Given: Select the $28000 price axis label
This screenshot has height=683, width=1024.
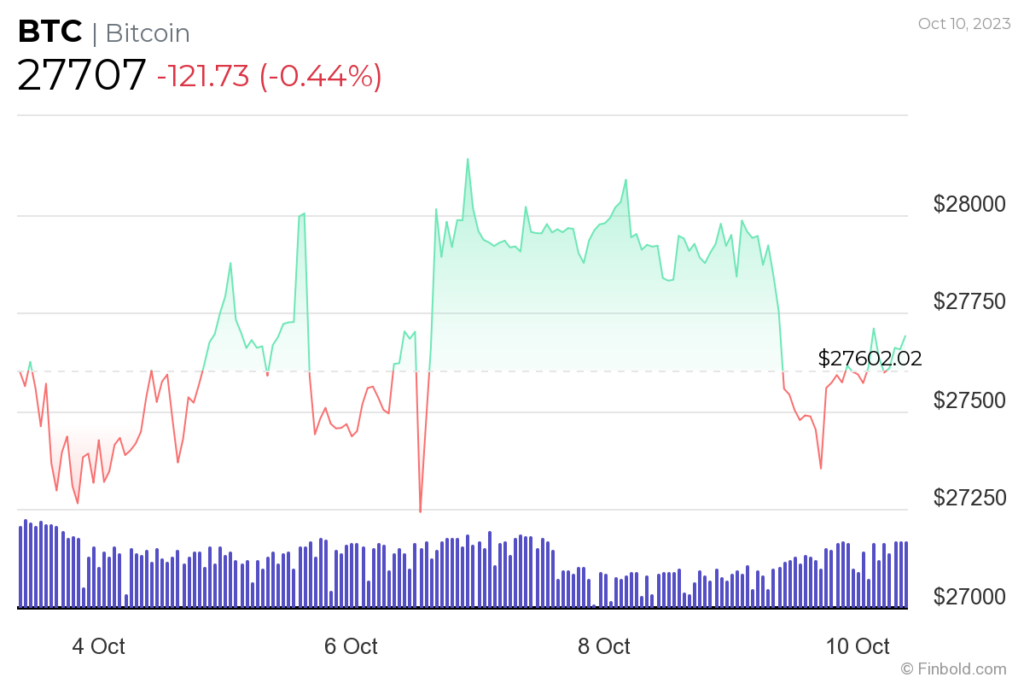Looking at the screenshot, I should 968,205.
